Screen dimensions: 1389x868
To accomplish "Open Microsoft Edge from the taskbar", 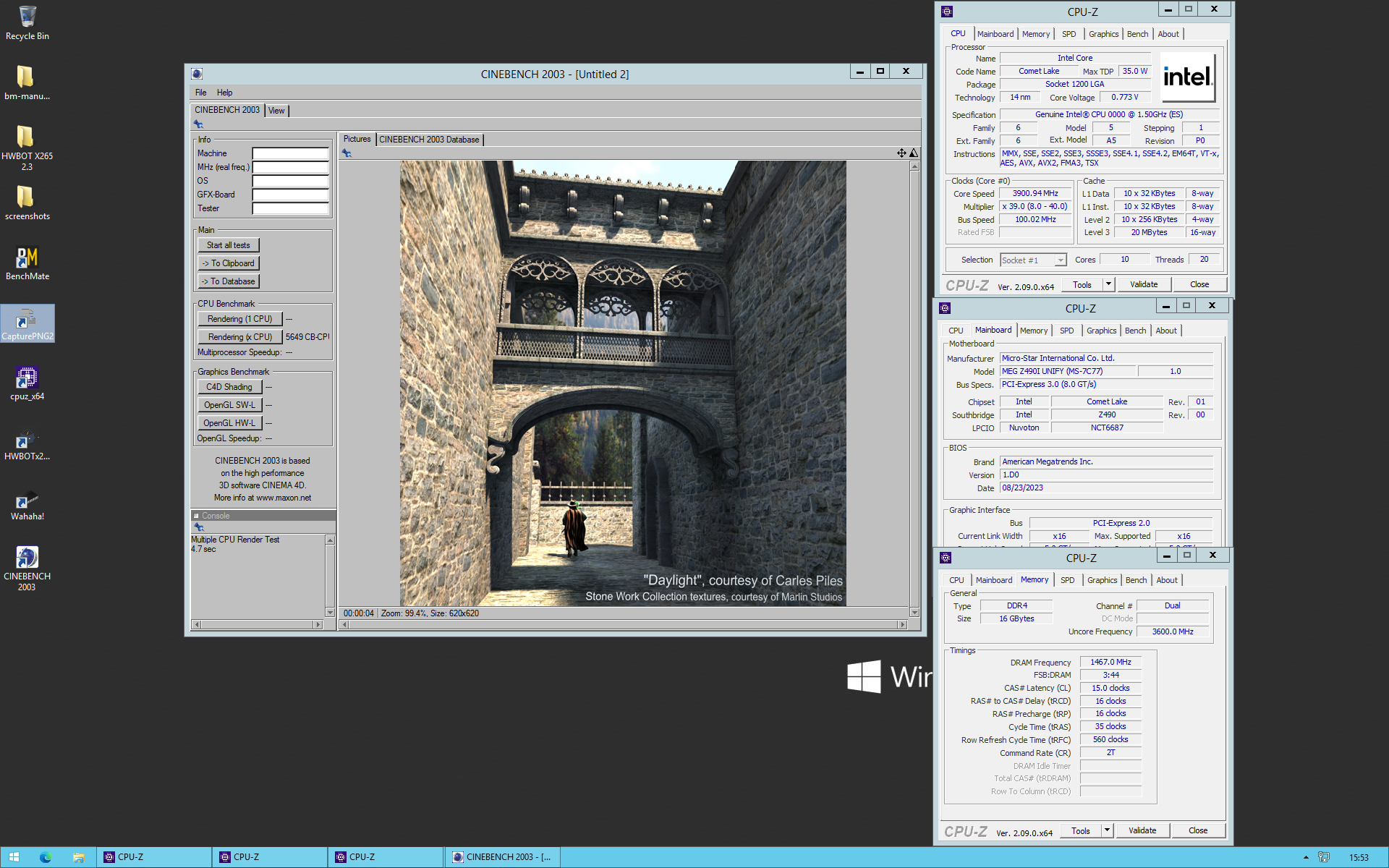I will click(46, 857).
